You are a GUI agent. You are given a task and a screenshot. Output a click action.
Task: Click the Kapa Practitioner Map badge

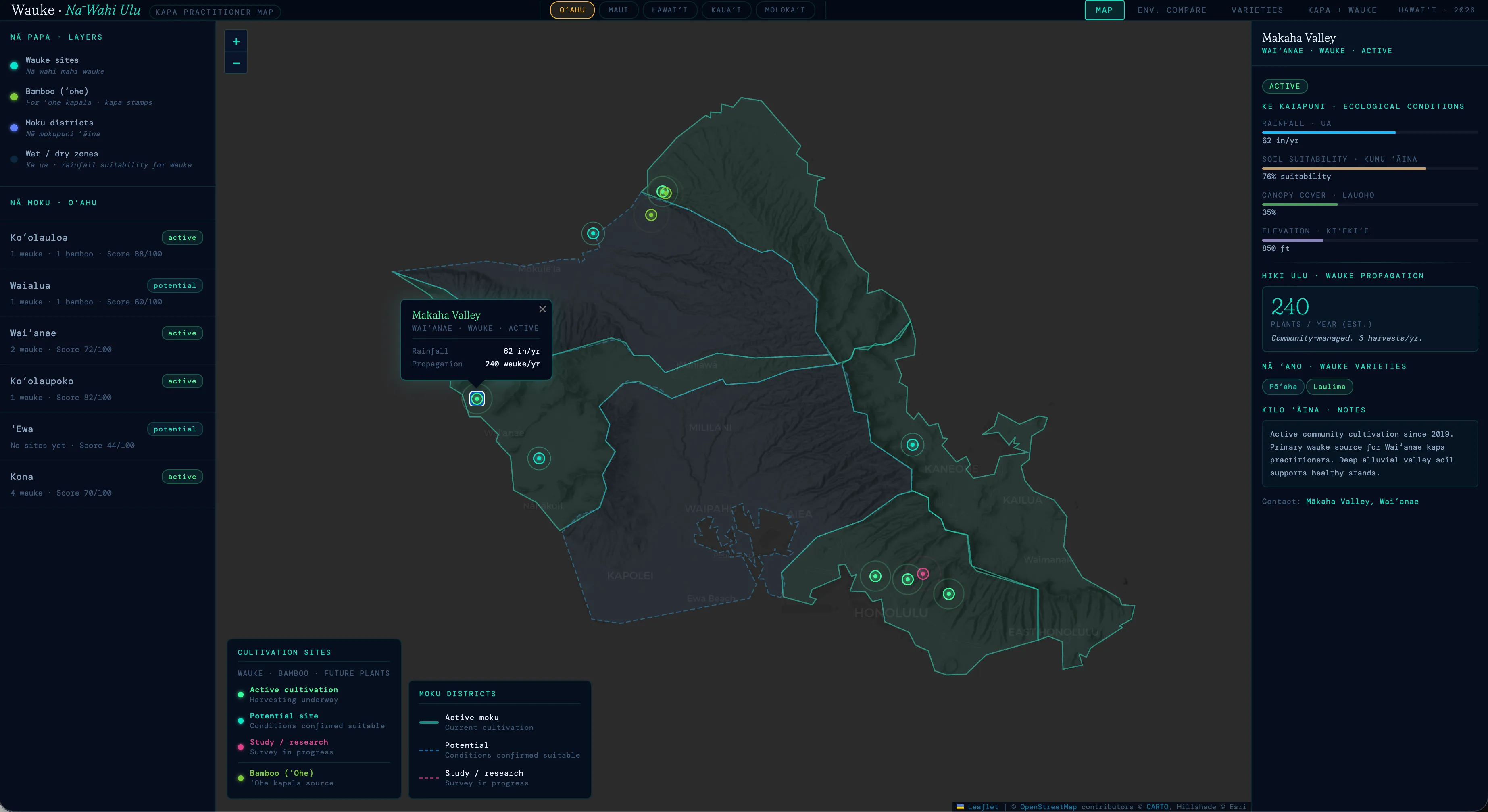tap(214, 12)
